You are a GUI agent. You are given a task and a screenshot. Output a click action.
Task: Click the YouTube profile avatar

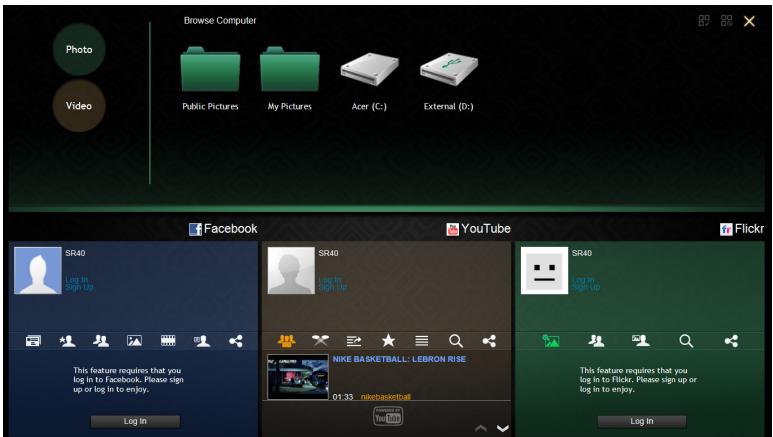tap(291, 271)
